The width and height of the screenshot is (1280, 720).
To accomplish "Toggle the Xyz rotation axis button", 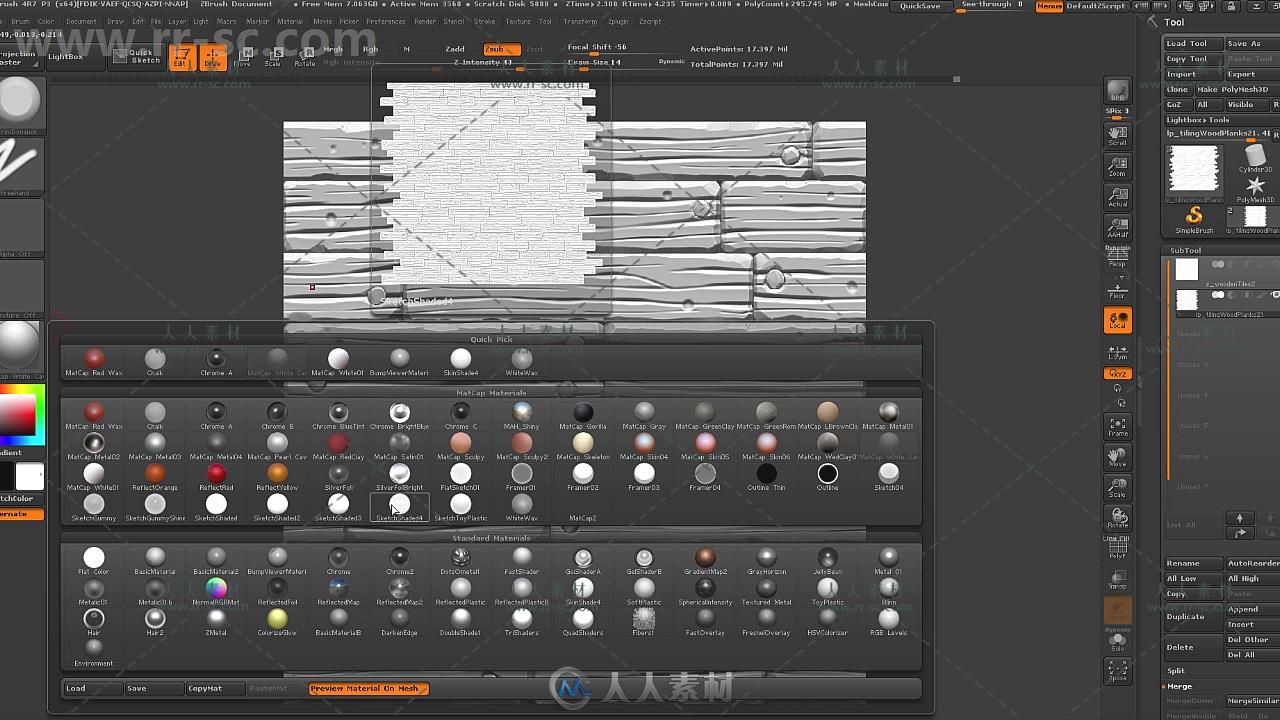I will [1117, 373].
